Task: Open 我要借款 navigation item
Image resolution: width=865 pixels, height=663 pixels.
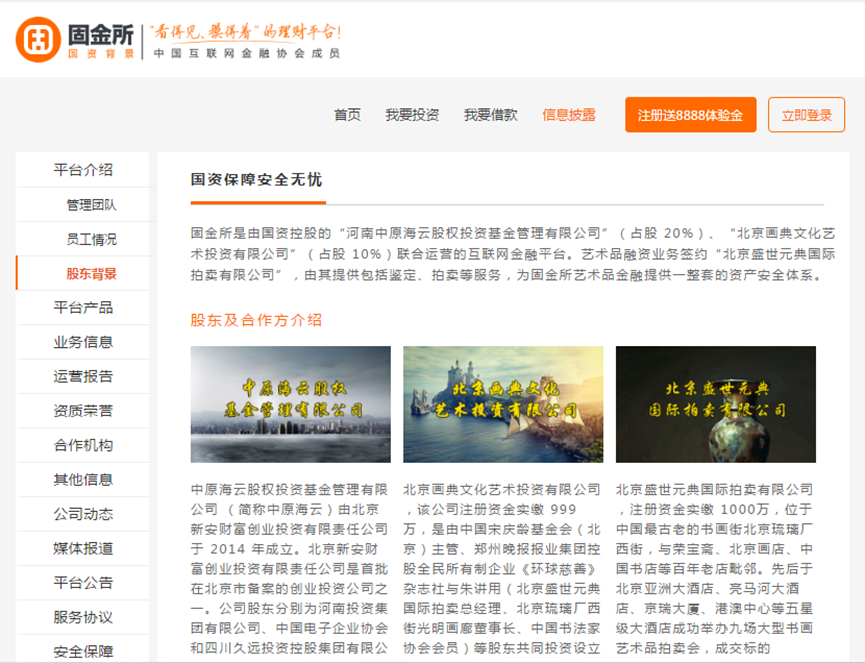Action: [x=490, y=115]
